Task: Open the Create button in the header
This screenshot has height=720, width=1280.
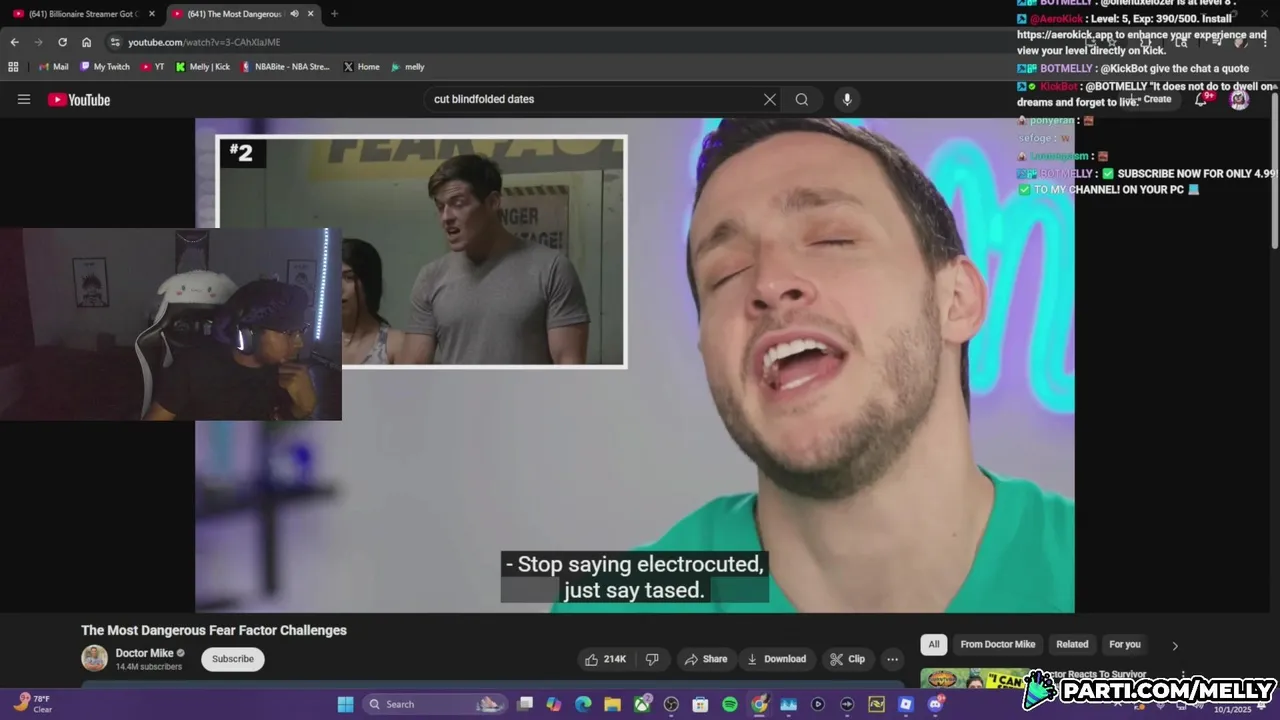Action: 1149,99
